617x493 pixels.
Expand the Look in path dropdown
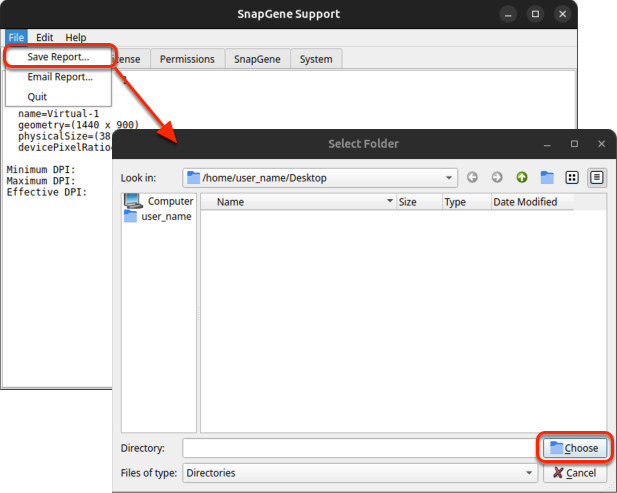click(449, 177)
